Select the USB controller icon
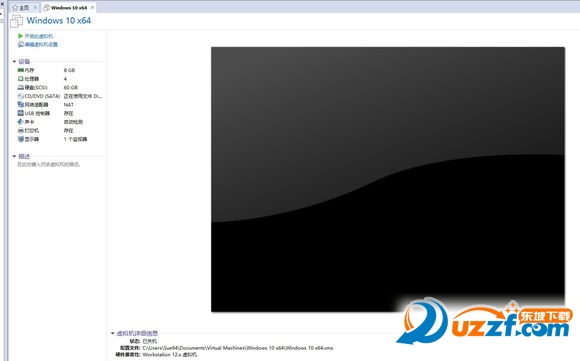The height and width of the screenshot is (361, 580). 21,113
